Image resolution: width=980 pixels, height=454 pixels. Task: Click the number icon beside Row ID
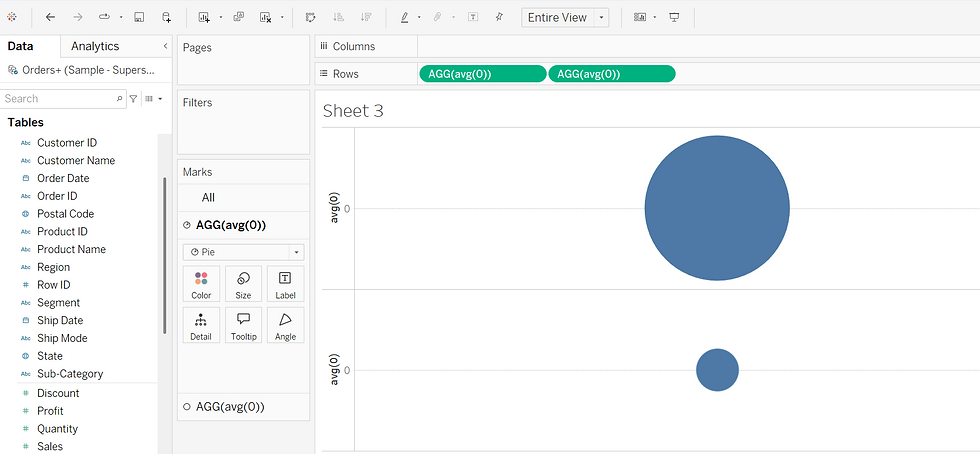(x=26, y=285)
